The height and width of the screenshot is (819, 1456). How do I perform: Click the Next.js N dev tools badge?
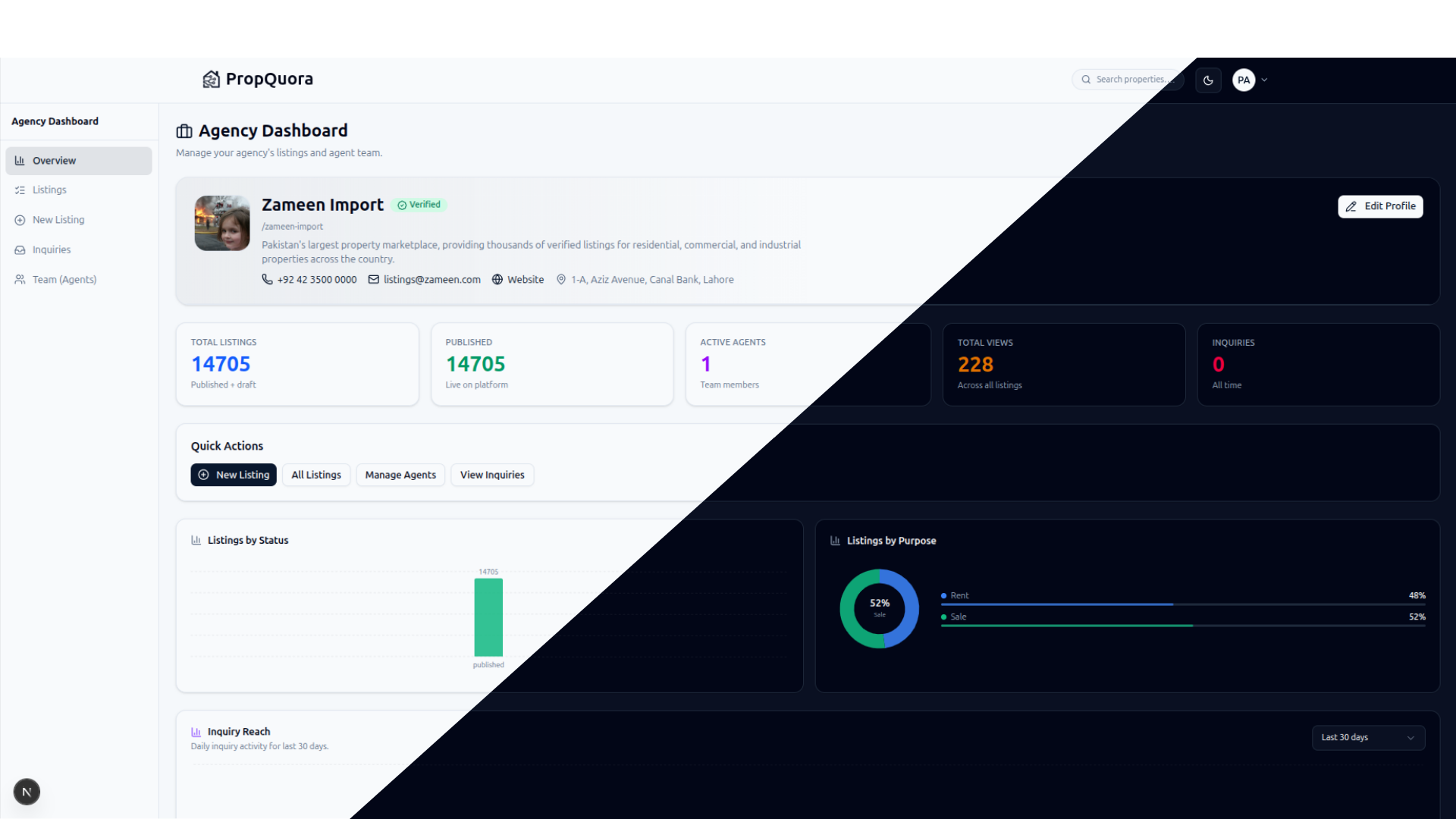point(27,792)
